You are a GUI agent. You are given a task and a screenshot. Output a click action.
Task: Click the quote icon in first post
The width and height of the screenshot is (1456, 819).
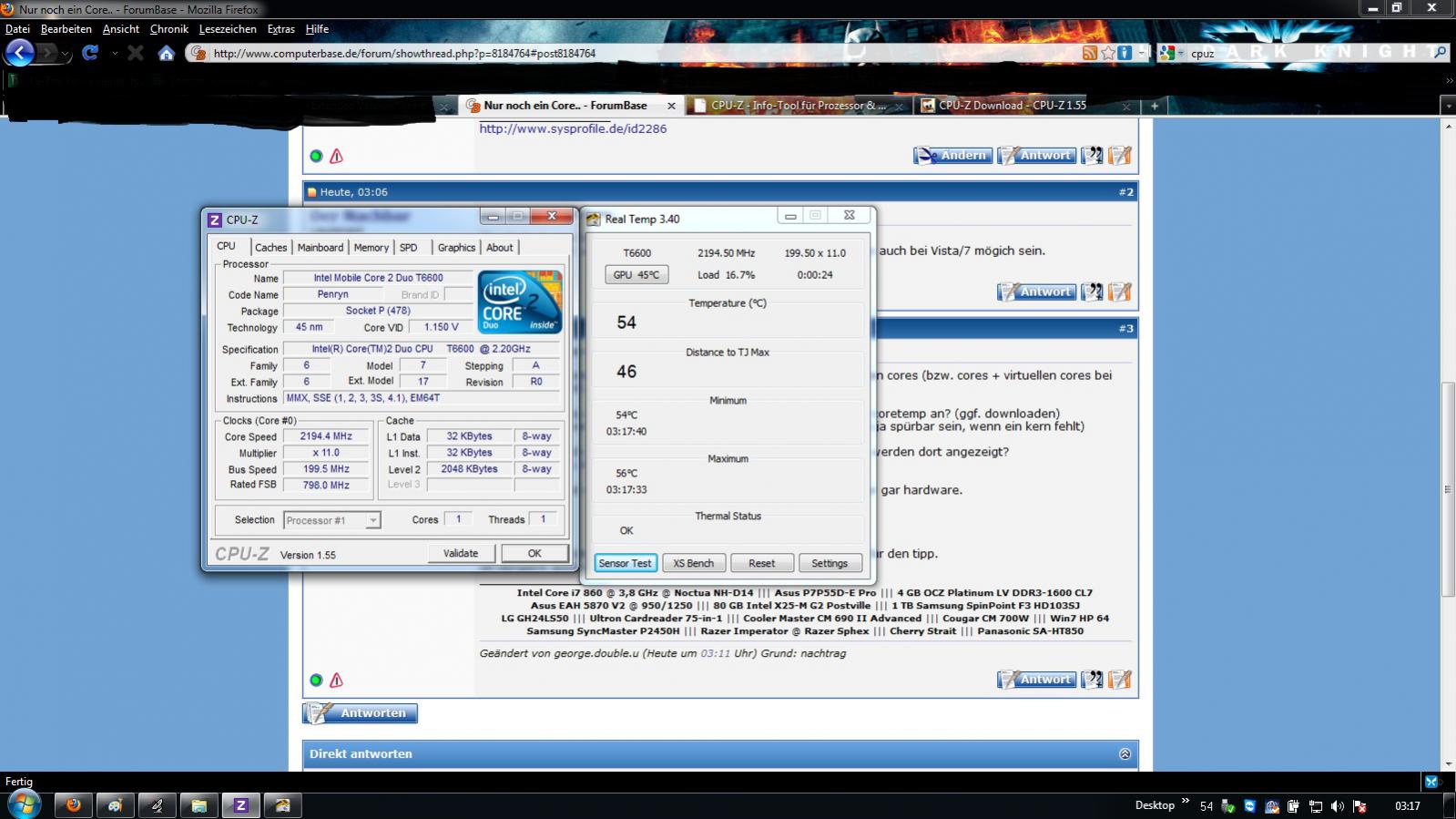[1092, 156]
